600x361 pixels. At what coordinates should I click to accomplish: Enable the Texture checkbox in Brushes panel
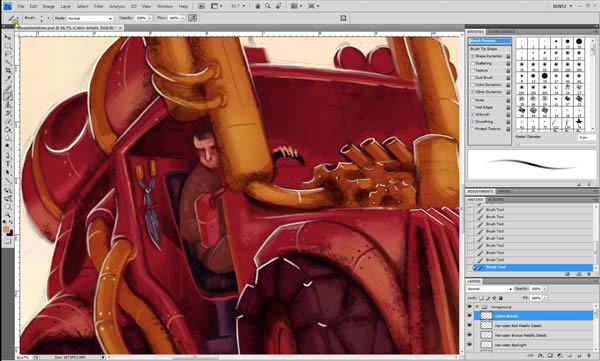[x=473, y=71]
